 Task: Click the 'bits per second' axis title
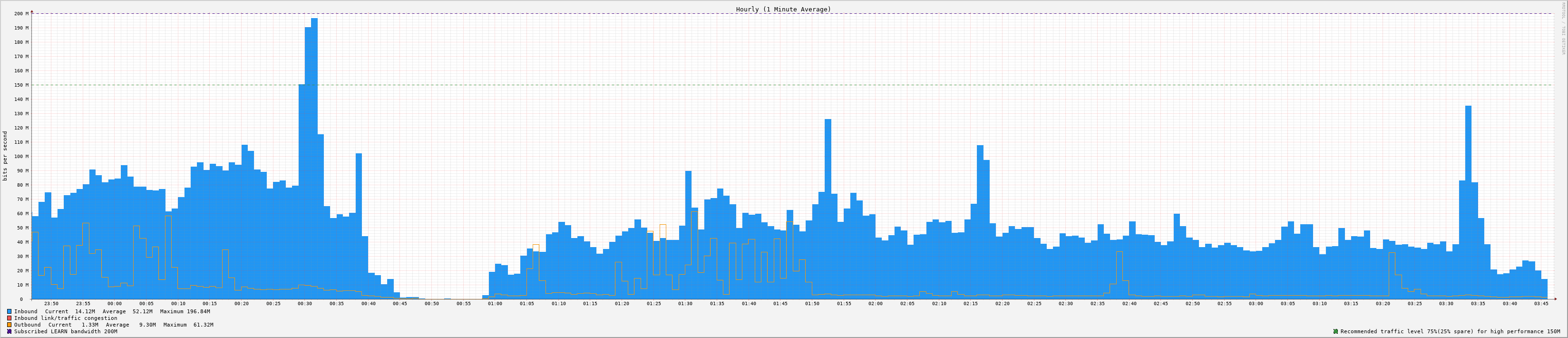point(5,156)
